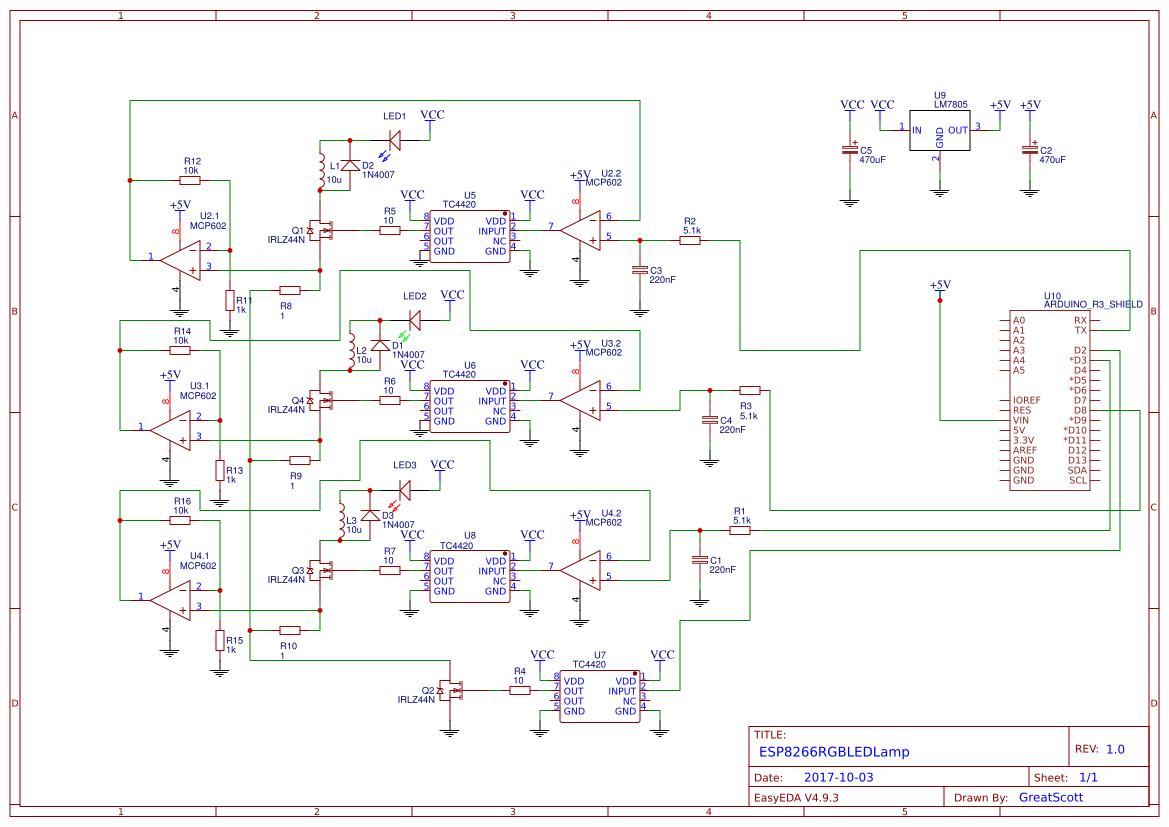This screenshot has width=1169, height=827.
Task: Select inductor L2 10u coil
Action: point(351,349)
